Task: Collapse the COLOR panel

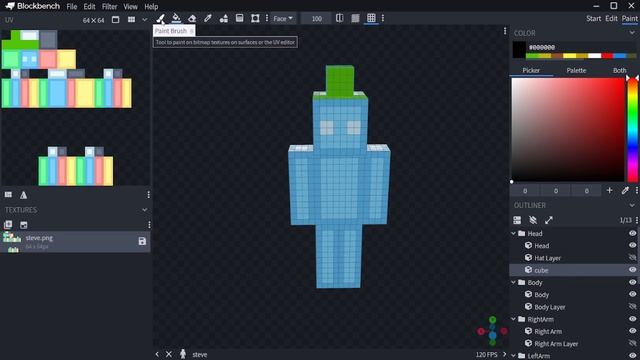Action: pyautogui.click(x=632, y=33)
